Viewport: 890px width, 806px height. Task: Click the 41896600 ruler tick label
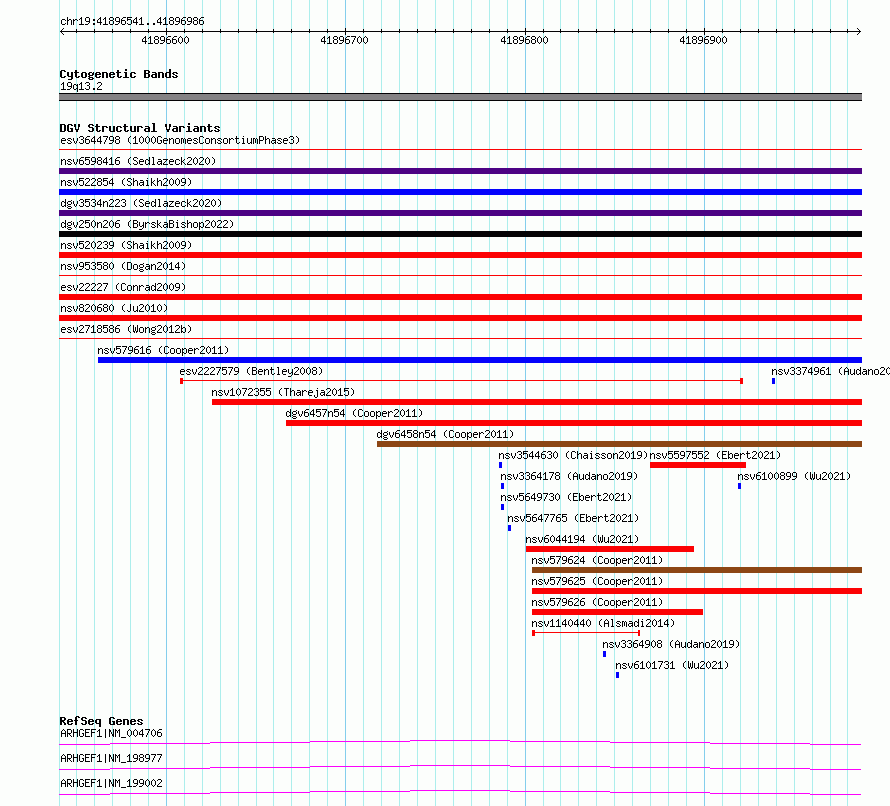click(165, 40)
